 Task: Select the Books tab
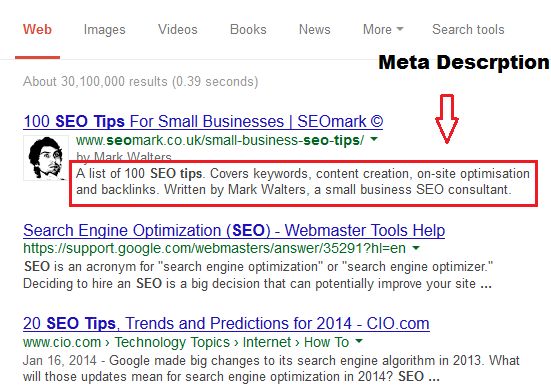pos(248,30)
